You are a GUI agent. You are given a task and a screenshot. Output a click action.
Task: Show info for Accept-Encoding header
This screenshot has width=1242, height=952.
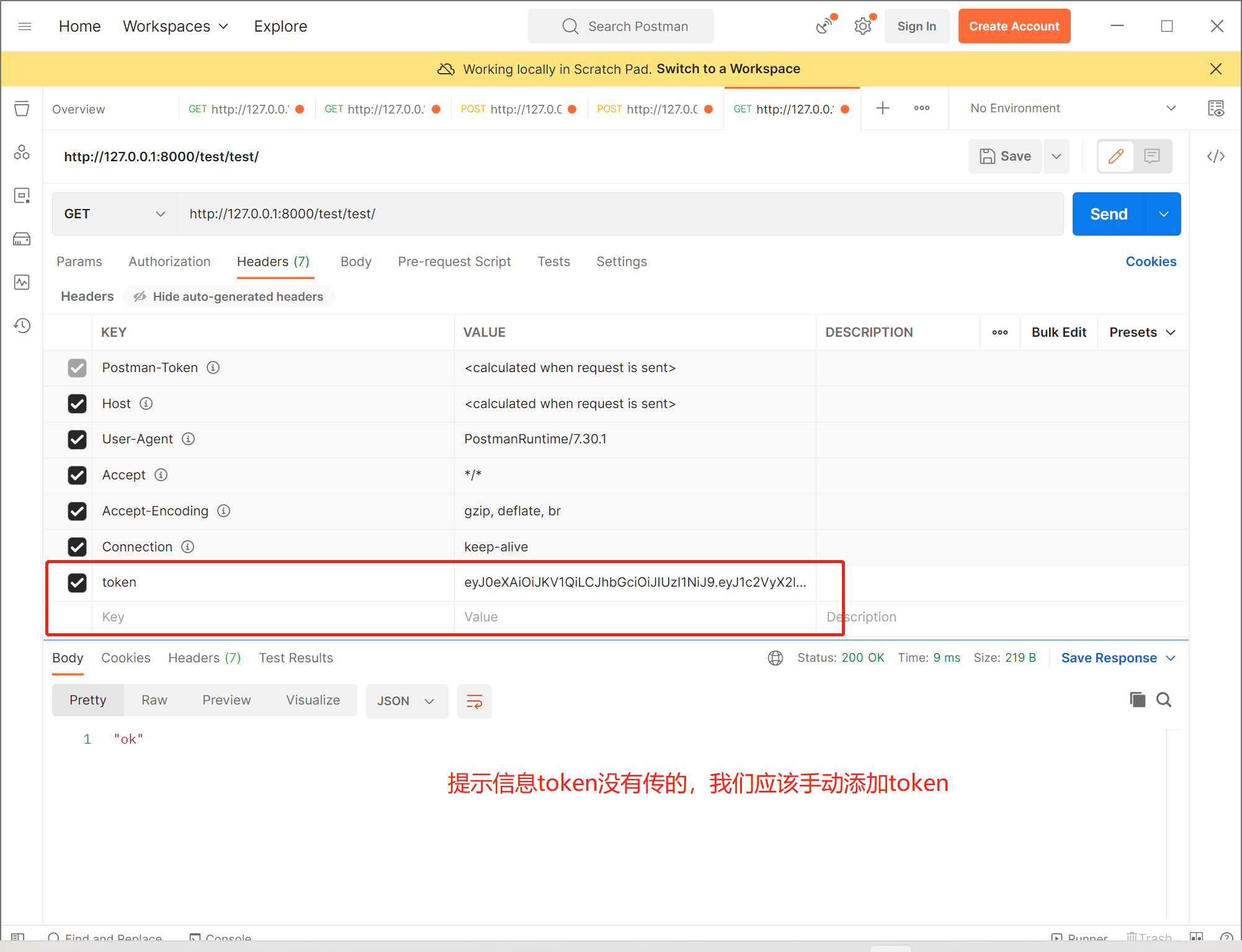pos(223,511)
